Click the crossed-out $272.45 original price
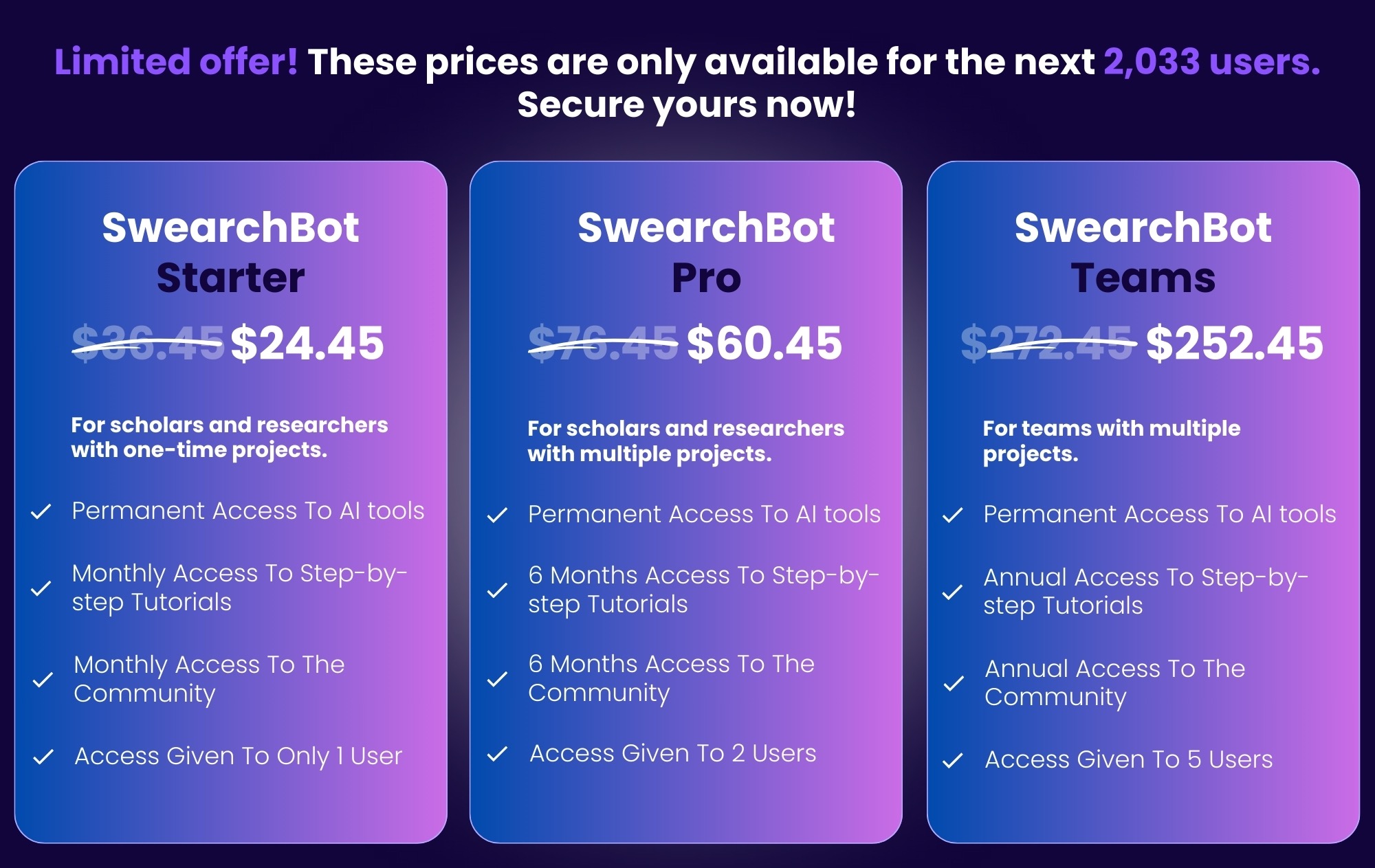Viewport: 1375px width, 868px height. click(x=1048, y=343)
